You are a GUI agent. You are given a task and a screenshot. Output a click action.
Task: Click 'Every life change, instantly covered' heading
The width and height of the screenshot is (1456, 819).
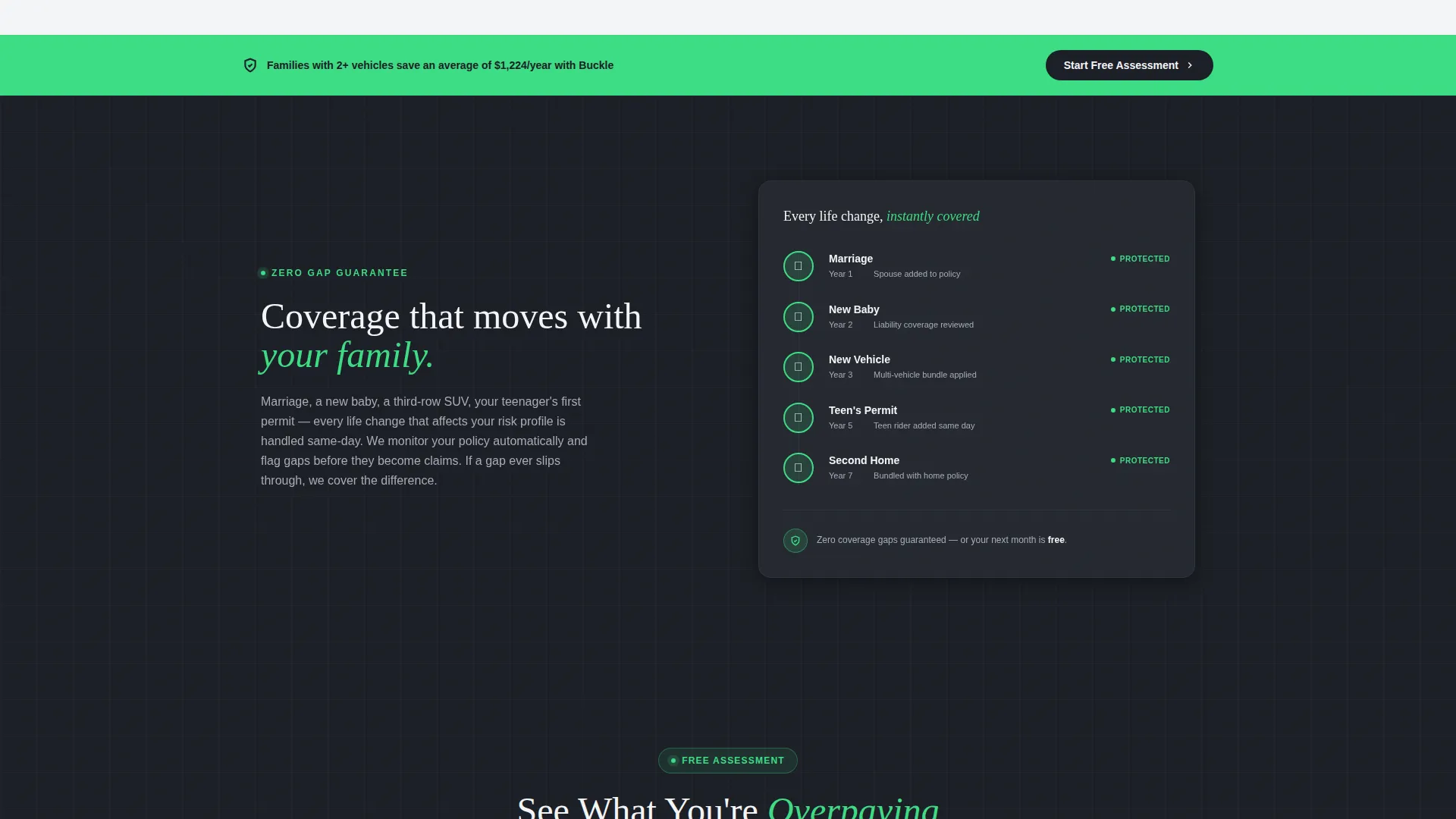pyautogui.click(x=881, y=216)
